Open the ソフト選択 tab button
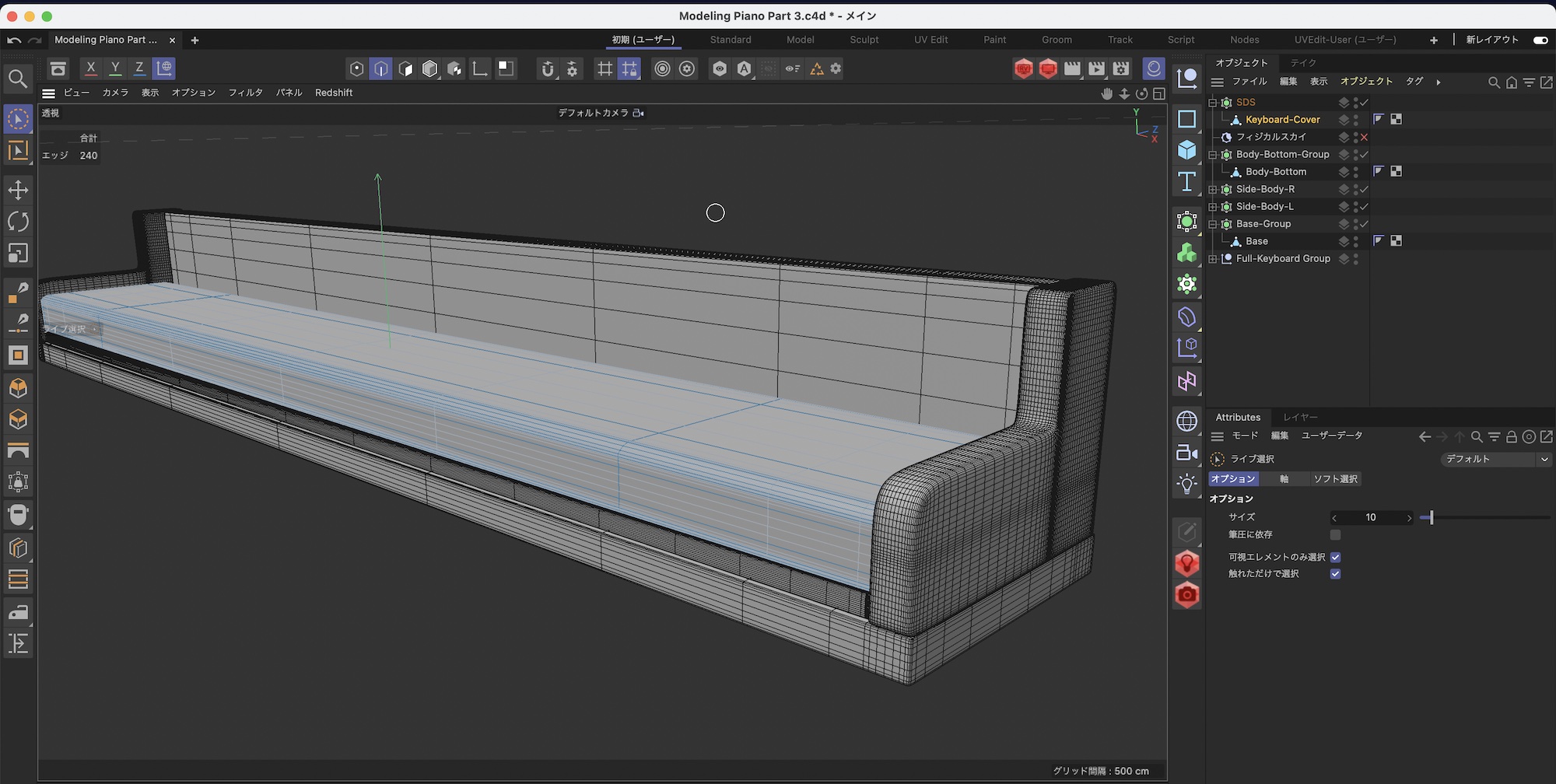This screenshot has height=784, width=1556. [1335, 479]
